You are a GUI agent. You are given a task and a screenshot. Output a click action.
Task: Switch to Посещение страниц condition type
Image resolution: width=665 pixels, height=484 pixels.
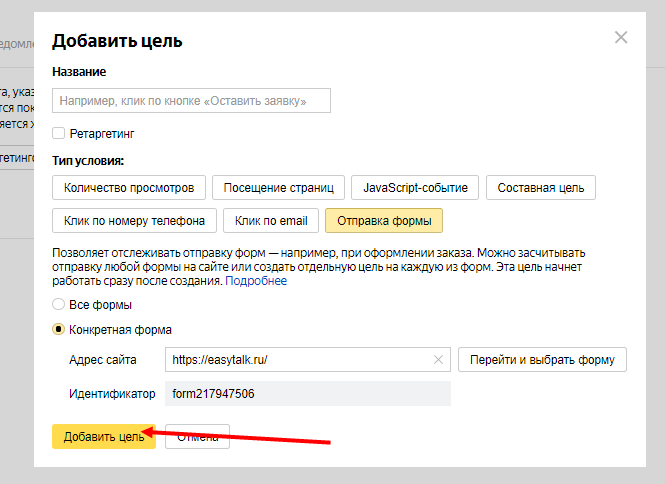pyautogui.click(x=278, y=187)
